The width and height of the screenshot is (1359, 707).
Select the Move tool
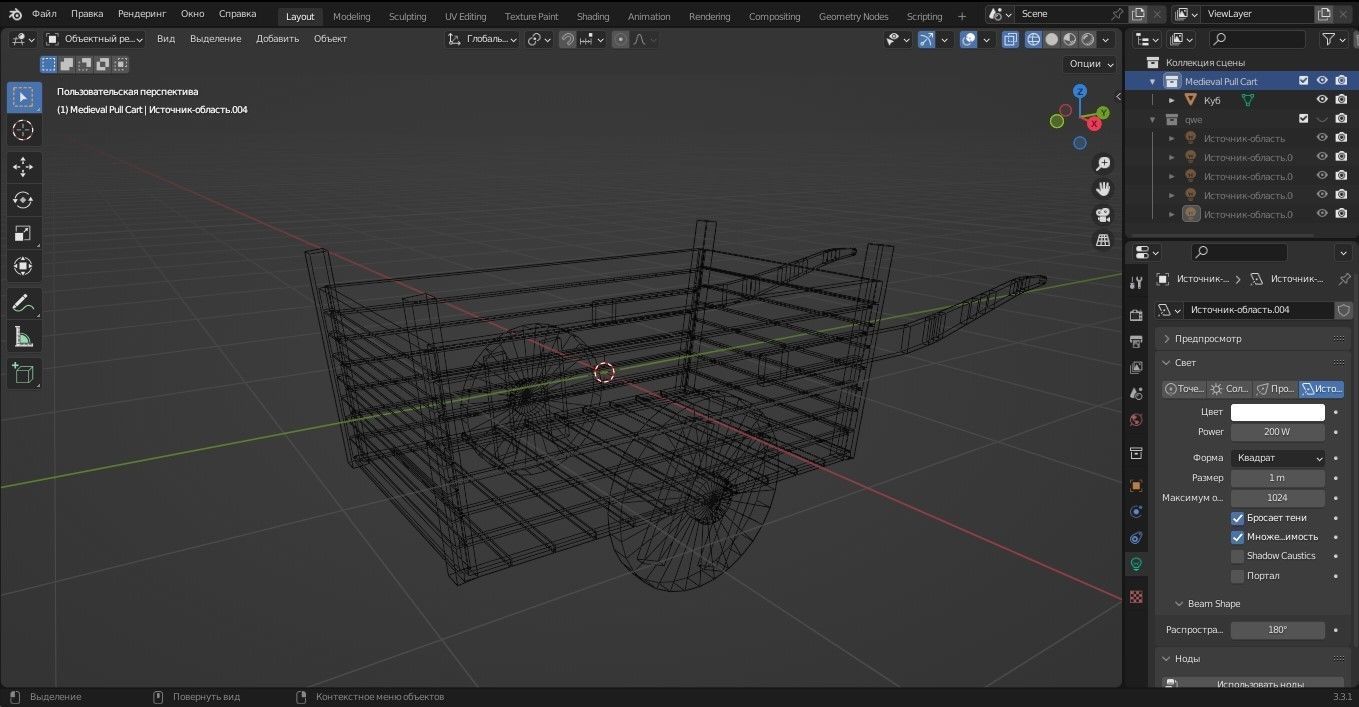coord(23,167)
